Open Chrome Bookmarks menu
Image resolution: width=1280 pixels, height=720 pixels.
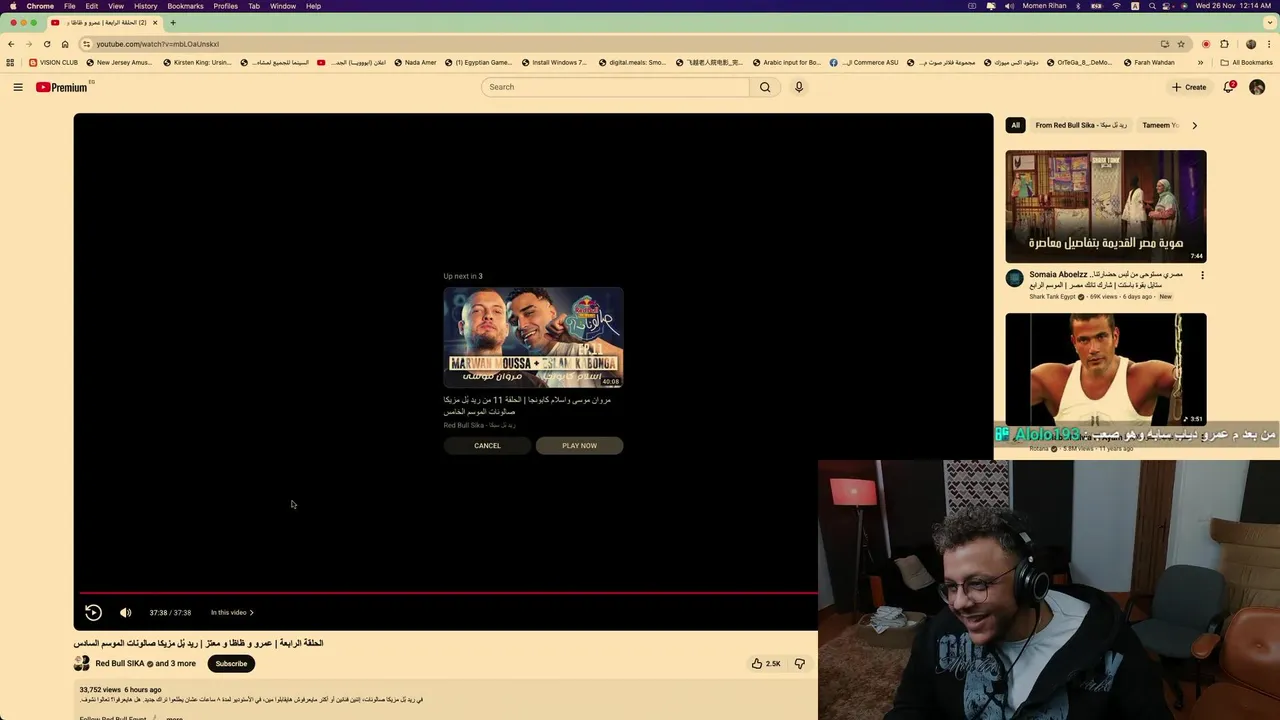point(185,6)
